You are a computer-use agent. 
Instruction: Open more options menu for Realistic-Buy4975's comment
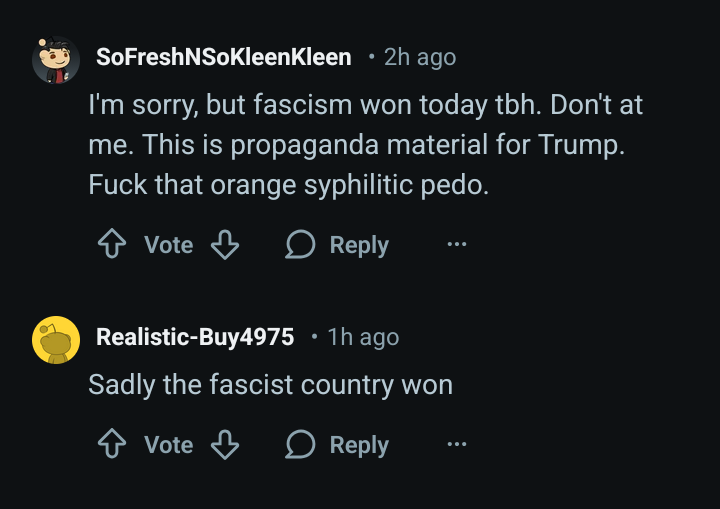(x=456, y=445)
